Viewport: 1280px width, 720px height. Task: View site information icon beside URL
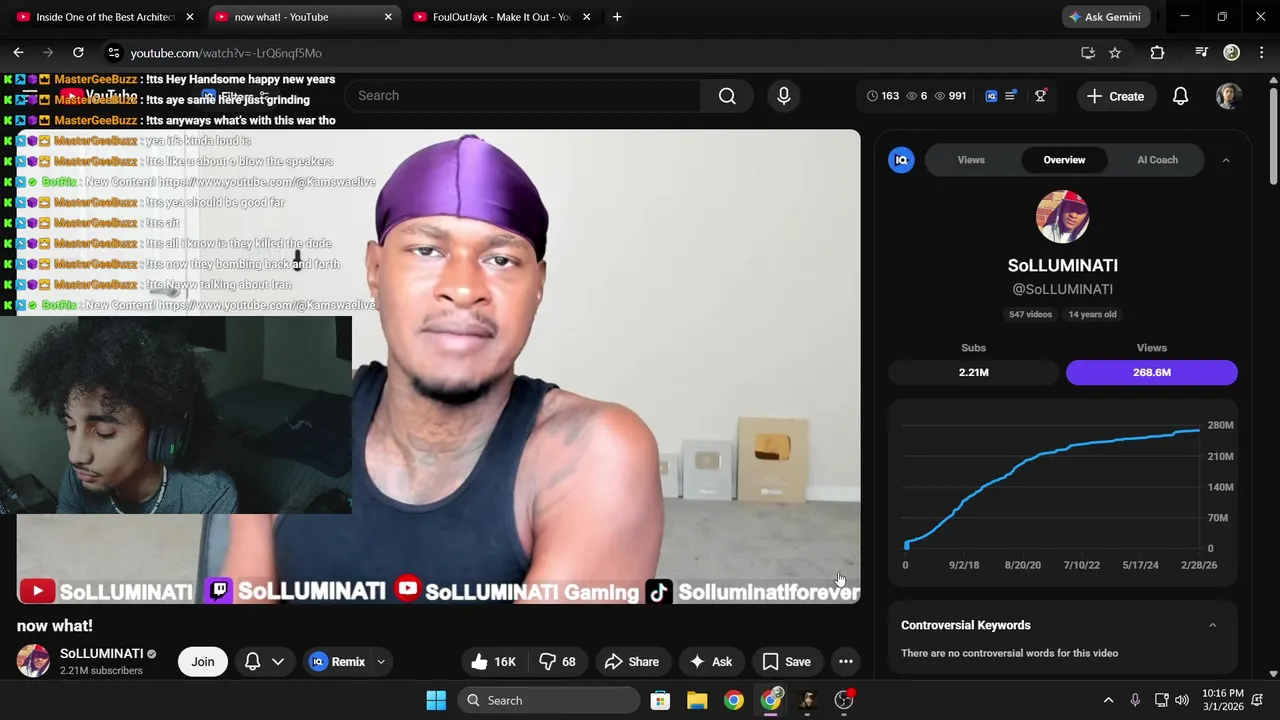pos(114,53)
